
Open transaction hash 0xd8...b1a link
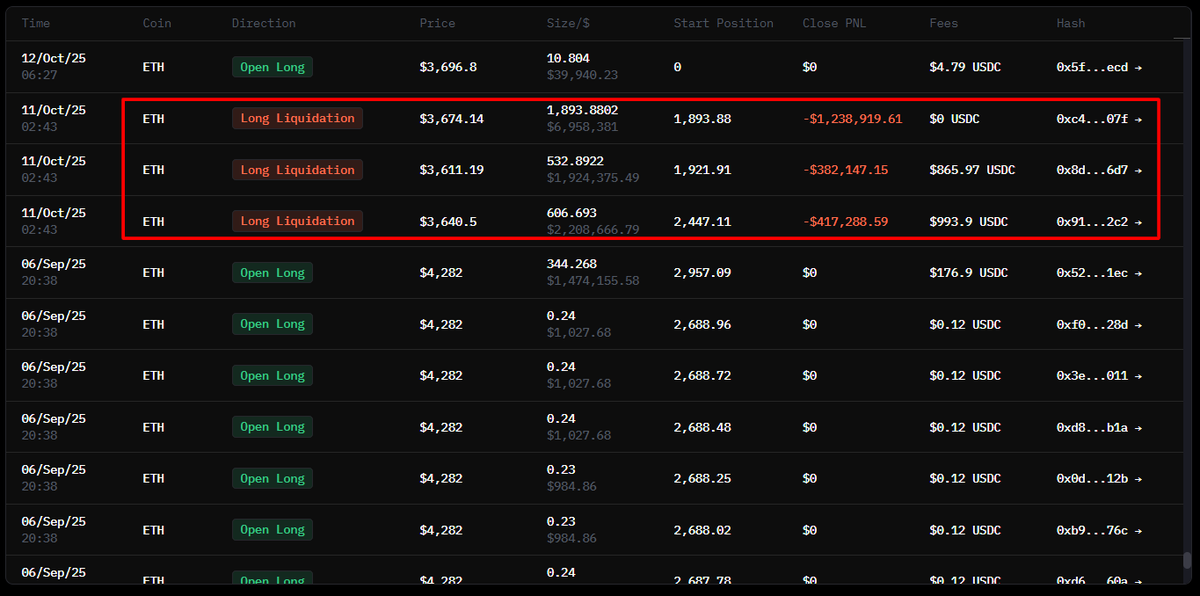pos(1098,427)
